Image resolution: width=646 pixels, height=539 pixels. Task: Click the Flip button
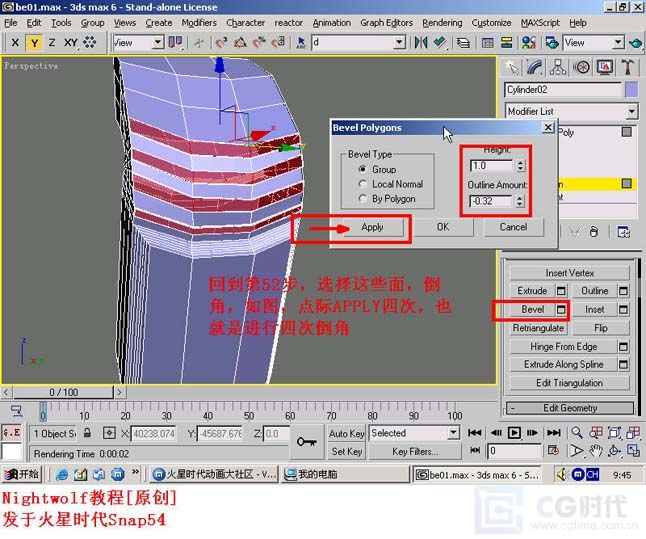(601, 328)
